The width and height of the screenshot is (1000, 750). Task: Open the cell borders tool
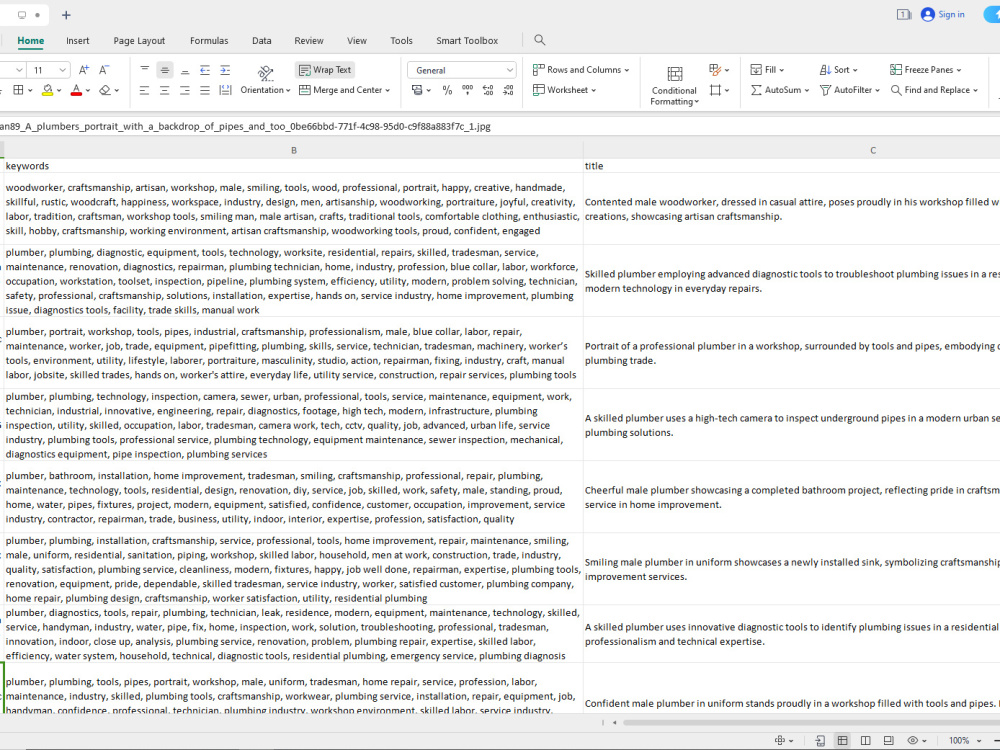18,90
